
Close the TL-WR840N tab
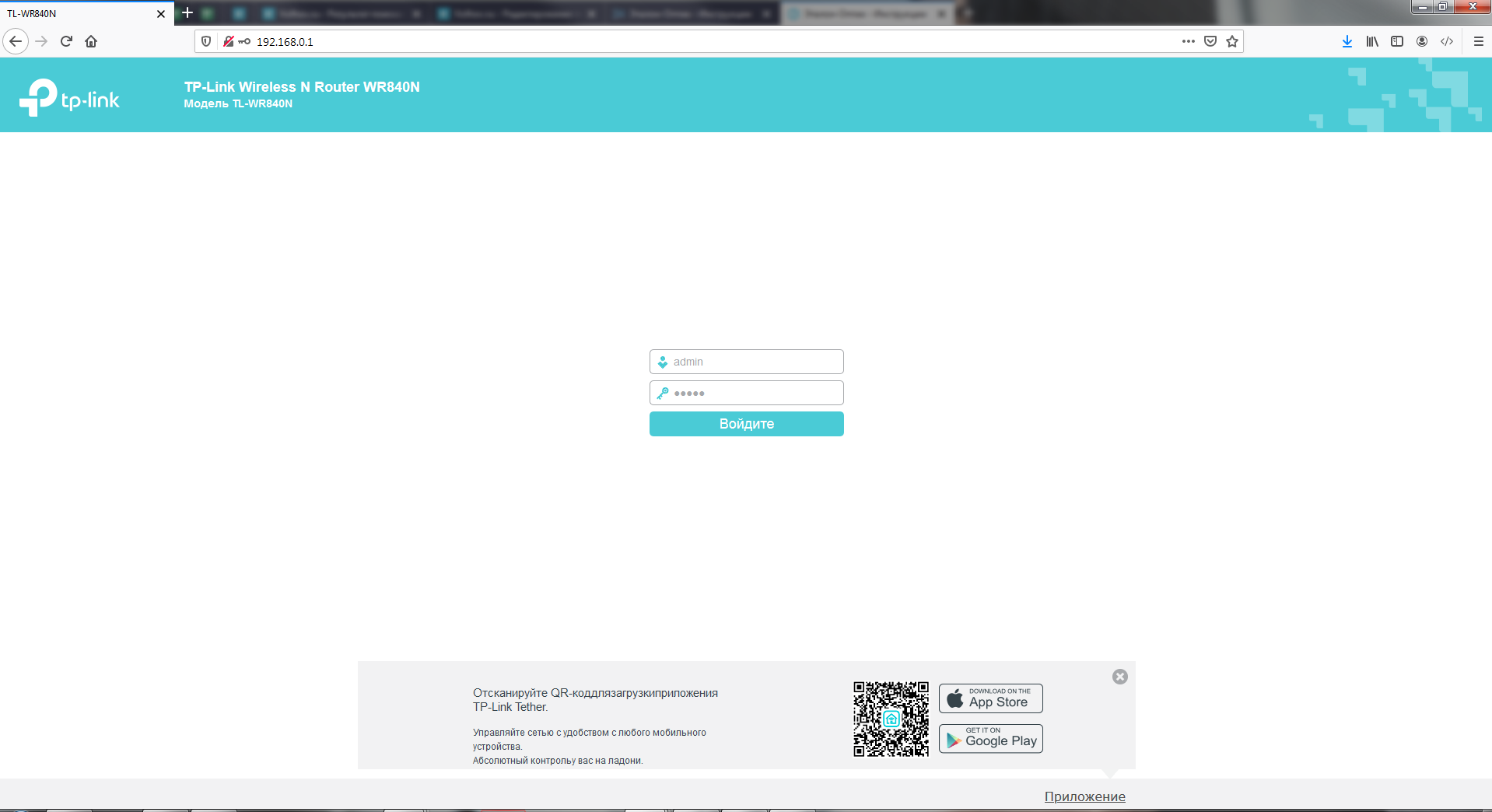[x=161, y=14]
